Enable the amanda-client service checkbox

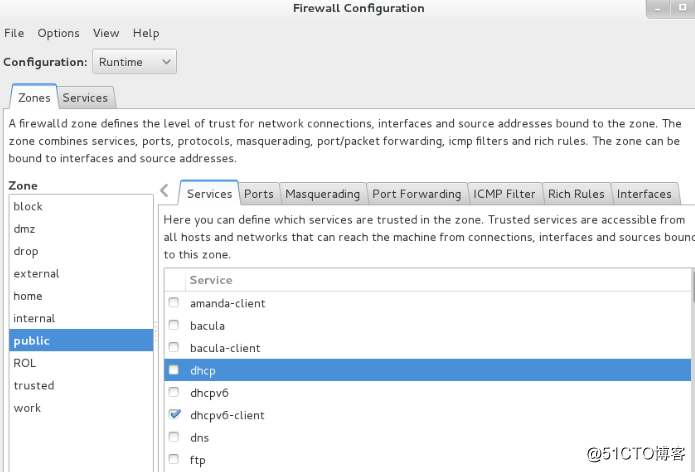(x=174, y=303)
